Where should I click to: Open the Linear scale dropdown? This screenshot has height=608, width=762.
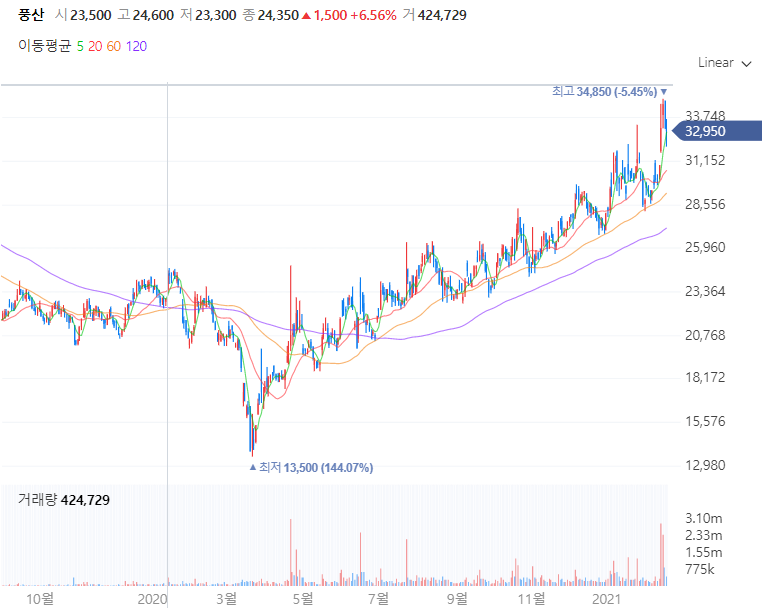(x=725, y=63)
